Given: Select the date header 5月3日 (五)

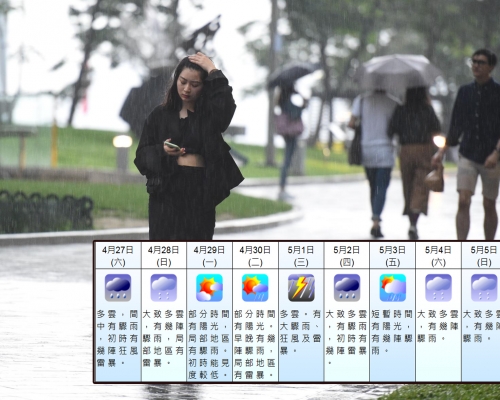Looking at the screenshot, I should [393, 256].
